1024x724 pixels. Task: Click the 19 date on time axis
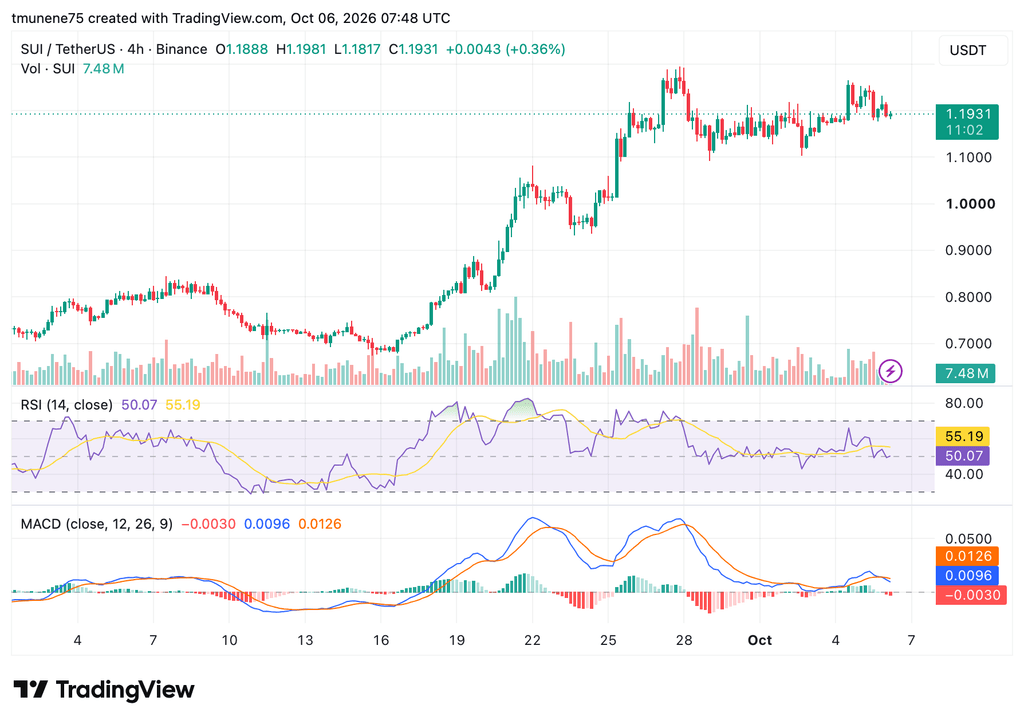456,640
